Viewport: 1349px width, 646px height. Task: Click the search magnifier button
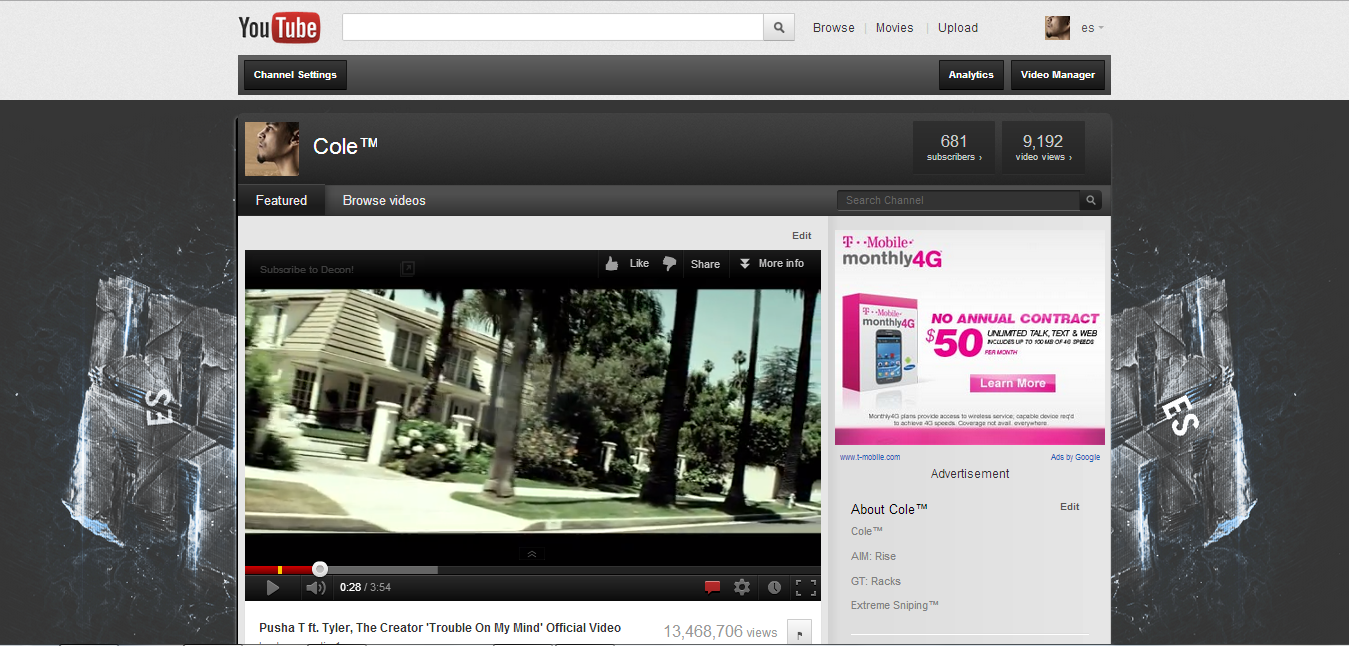[x=779, y=28]
